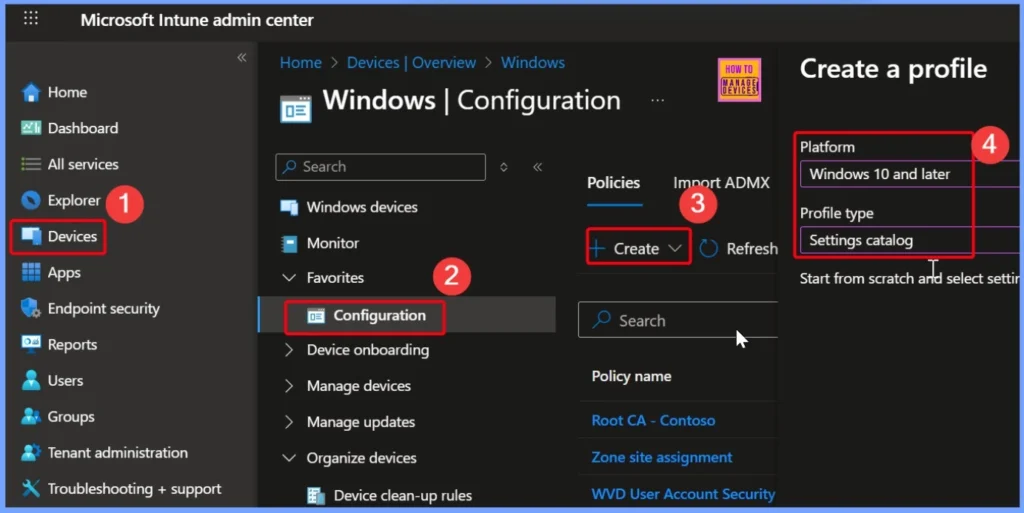Select Home in left navigation
Screen dimensions: 1024x513
[67, 93]
